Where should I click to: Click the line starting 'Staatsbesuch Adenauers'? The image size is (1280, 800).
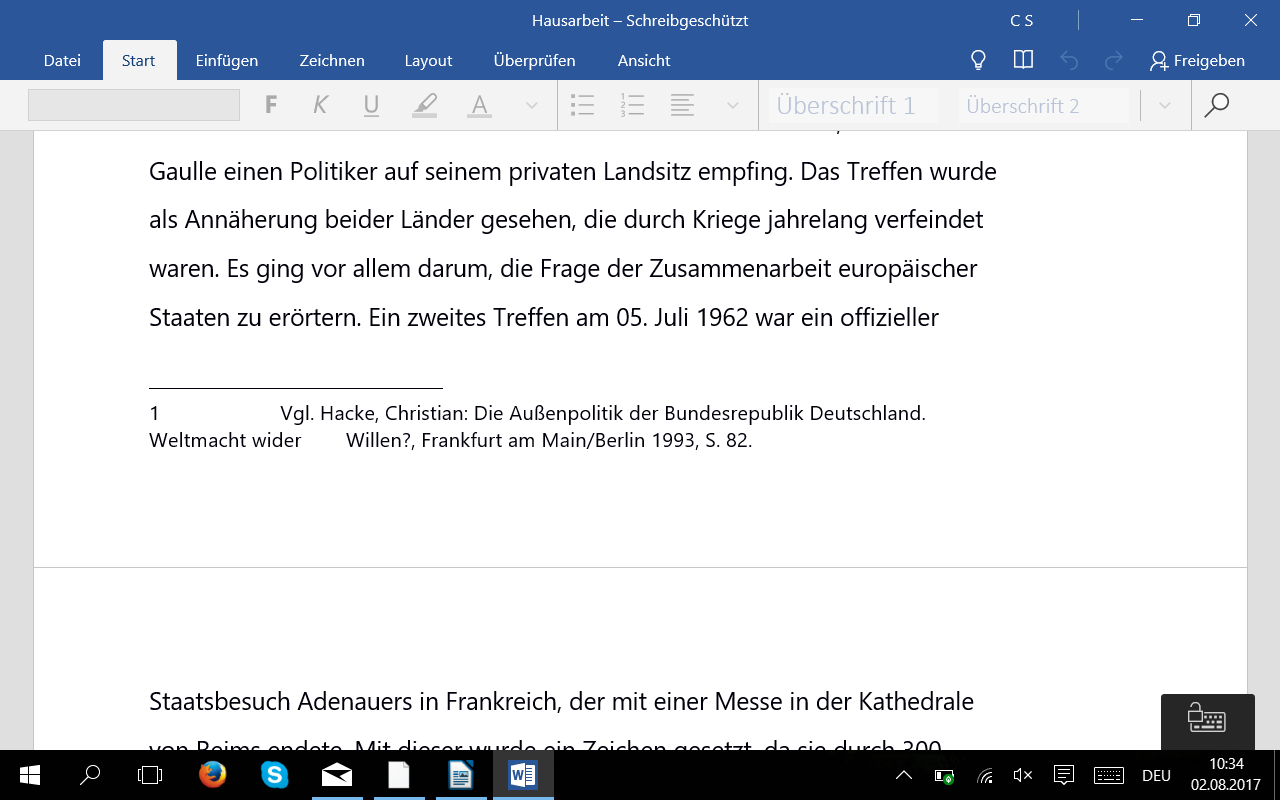click(561, 701)
